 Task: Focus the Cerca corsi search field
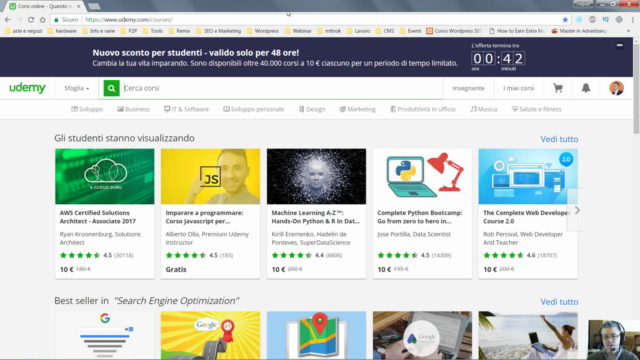282,88
